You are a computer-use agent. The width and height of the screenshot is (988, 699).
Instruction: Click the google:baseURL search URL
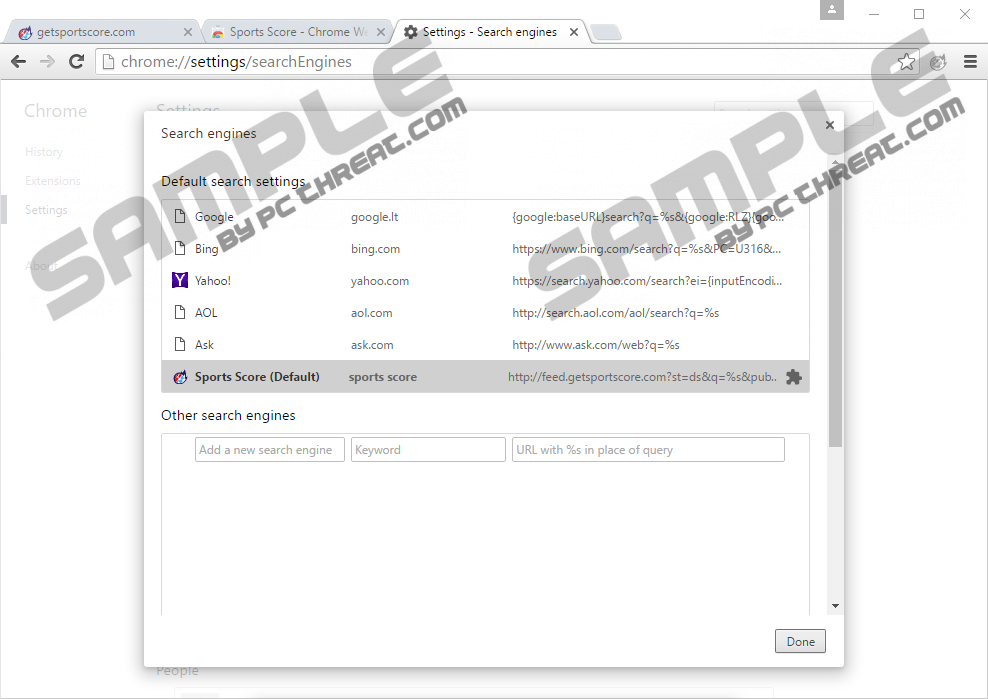[648, 217]
